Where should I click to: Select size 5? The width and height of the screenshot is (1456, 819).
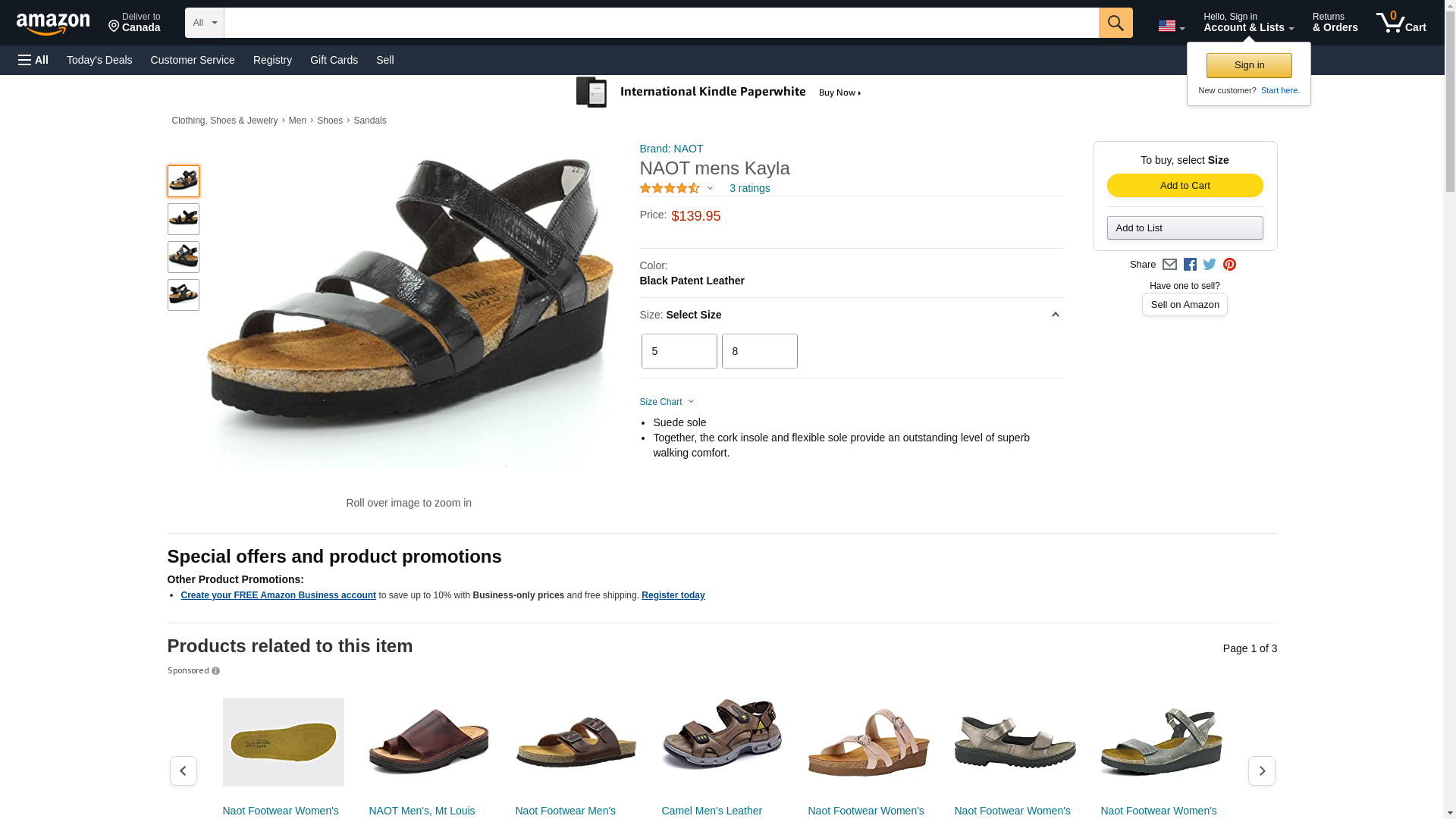click(679, 351)
